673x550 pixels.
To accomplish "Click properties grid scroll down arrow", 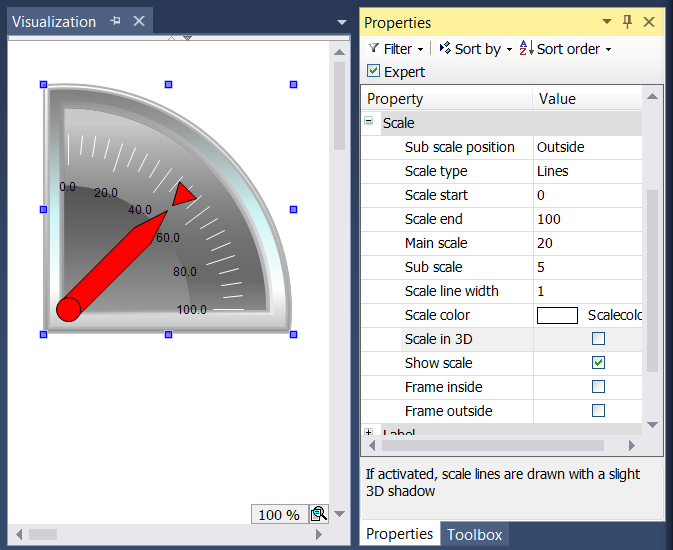I will tap(652, 425).
